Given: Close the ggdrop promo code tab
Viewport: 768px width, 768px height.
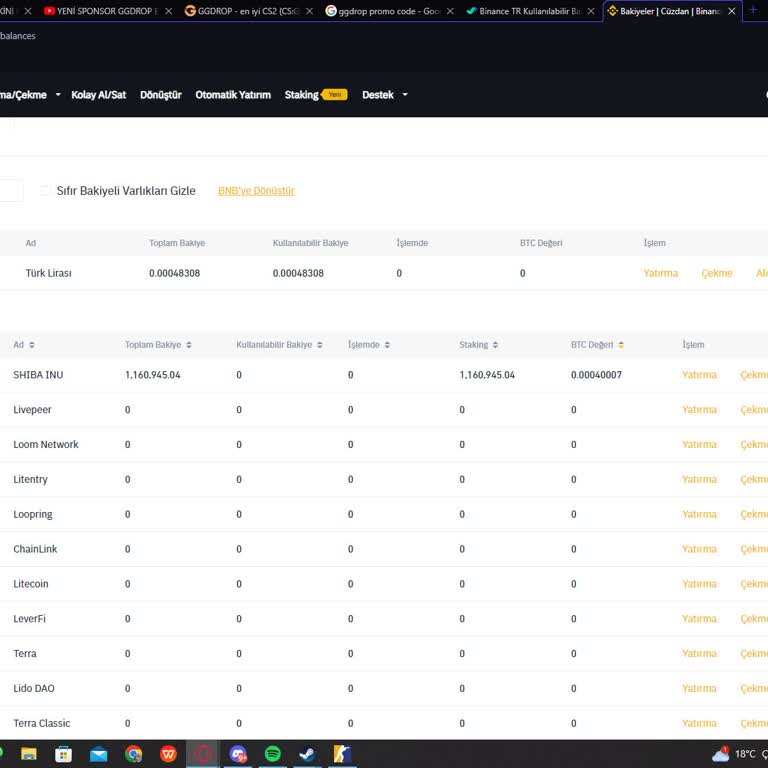Looking at the screenshot, I should [450, 11].
